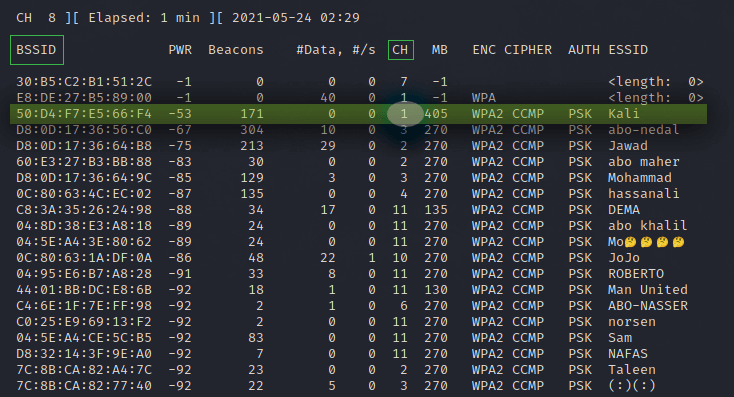Select BSSID 7C:8B:CA:82:77:40
This screenshot has width=734, height=397.
(x=84, y=386)
